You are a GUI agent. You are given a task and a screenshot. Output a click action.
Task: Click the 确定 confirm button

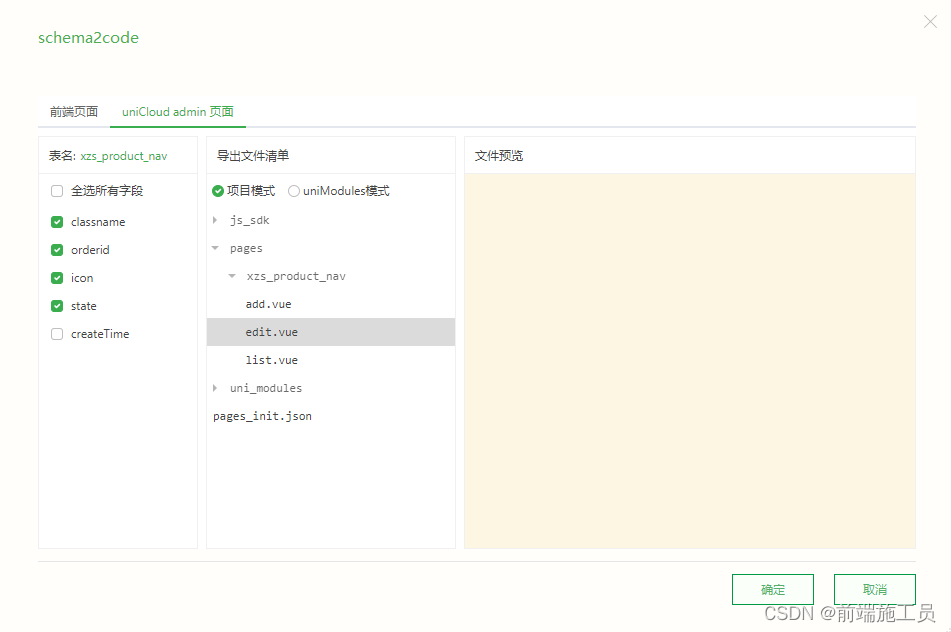(772, 589)
